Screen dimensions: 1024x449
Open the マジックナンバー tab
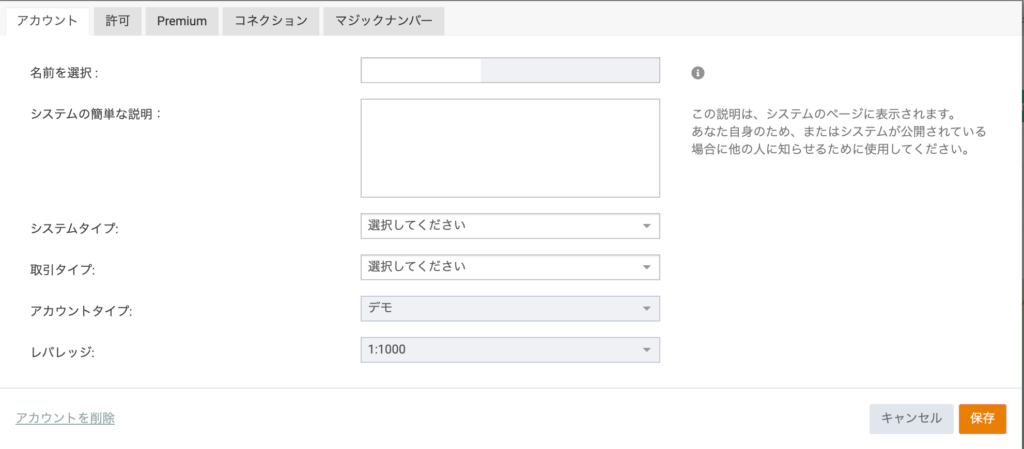[384, 21]
